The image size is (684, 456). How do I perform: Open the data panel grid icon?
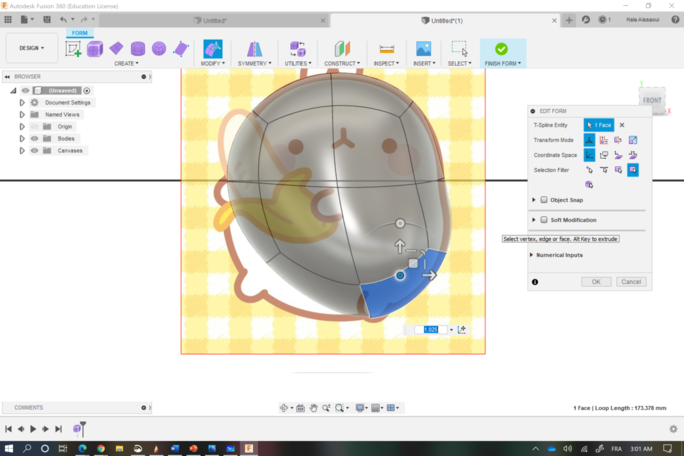tap(8, 20)
